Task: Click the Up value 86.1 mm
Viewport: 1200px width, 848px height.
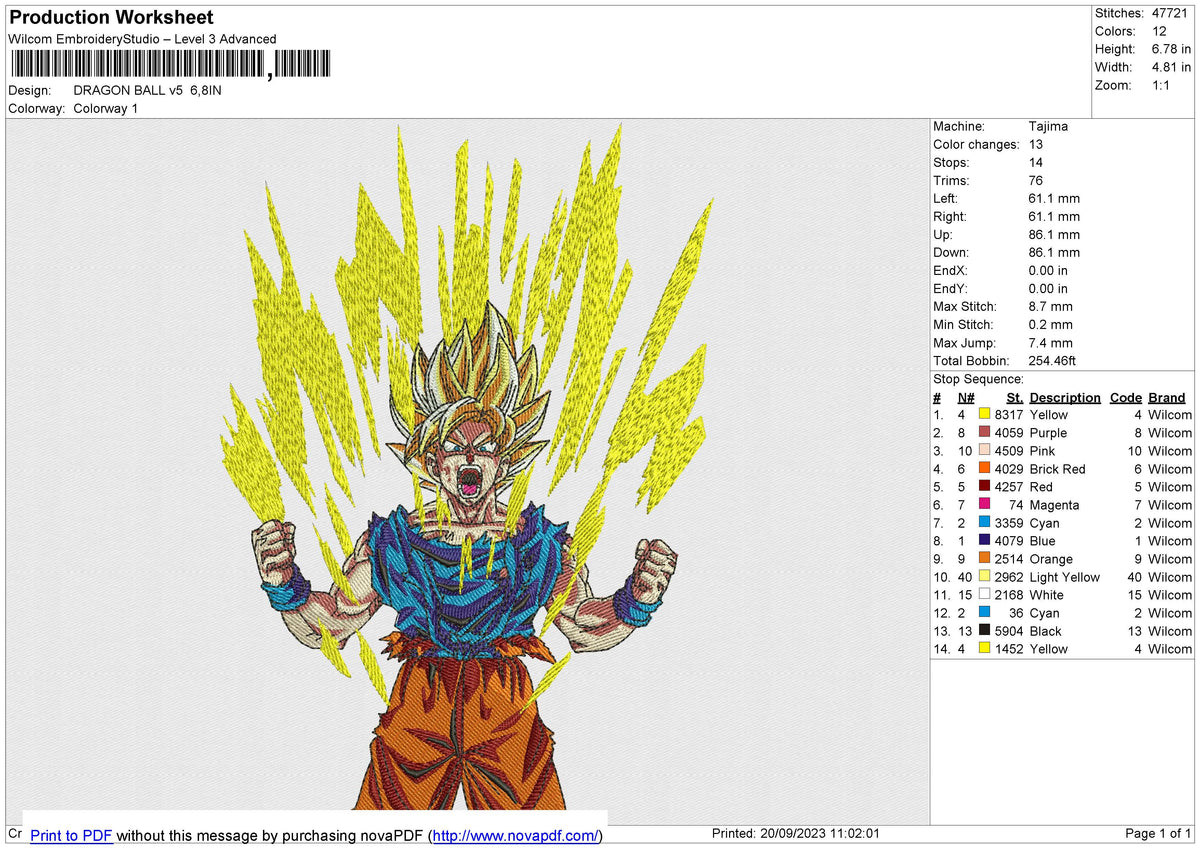Action: pyautogui.click(x=1054, y=235)
